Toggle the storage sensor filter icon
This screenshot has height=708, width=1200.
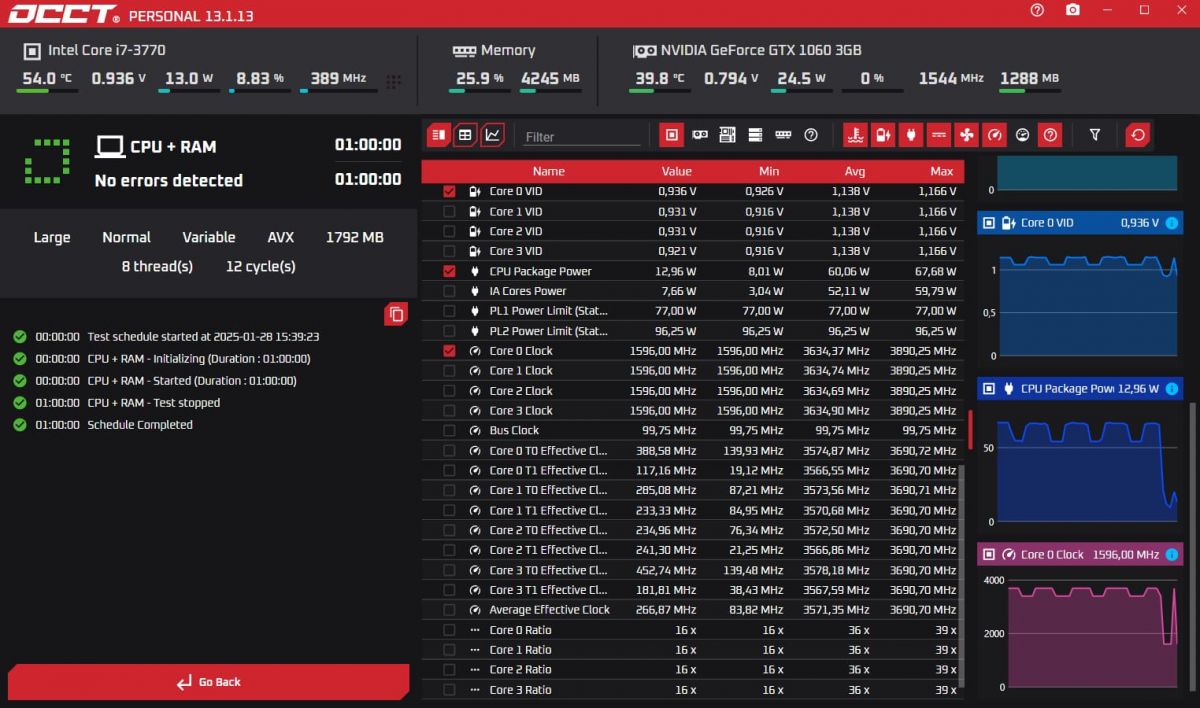pyautogui.click(x=755, y=135)
